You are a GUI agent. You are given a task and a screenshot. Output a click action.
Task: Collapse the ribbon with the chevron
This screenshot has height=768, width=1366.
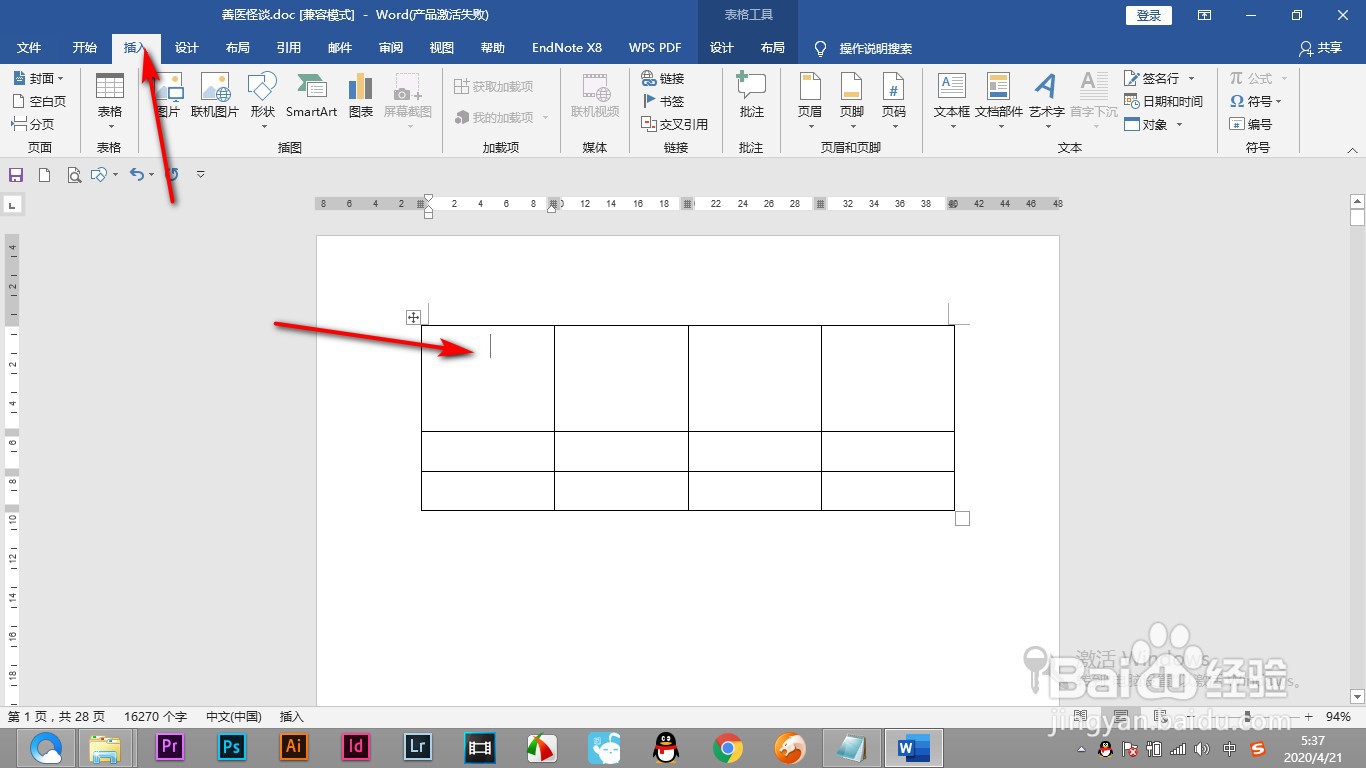(1352, 149)
